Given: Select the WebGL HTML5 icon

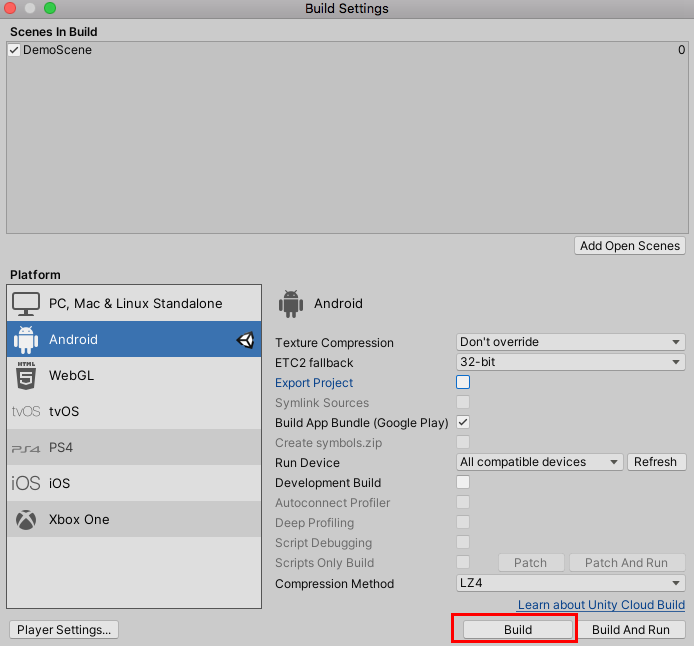Looking at the screenshot, I should 26,376.
